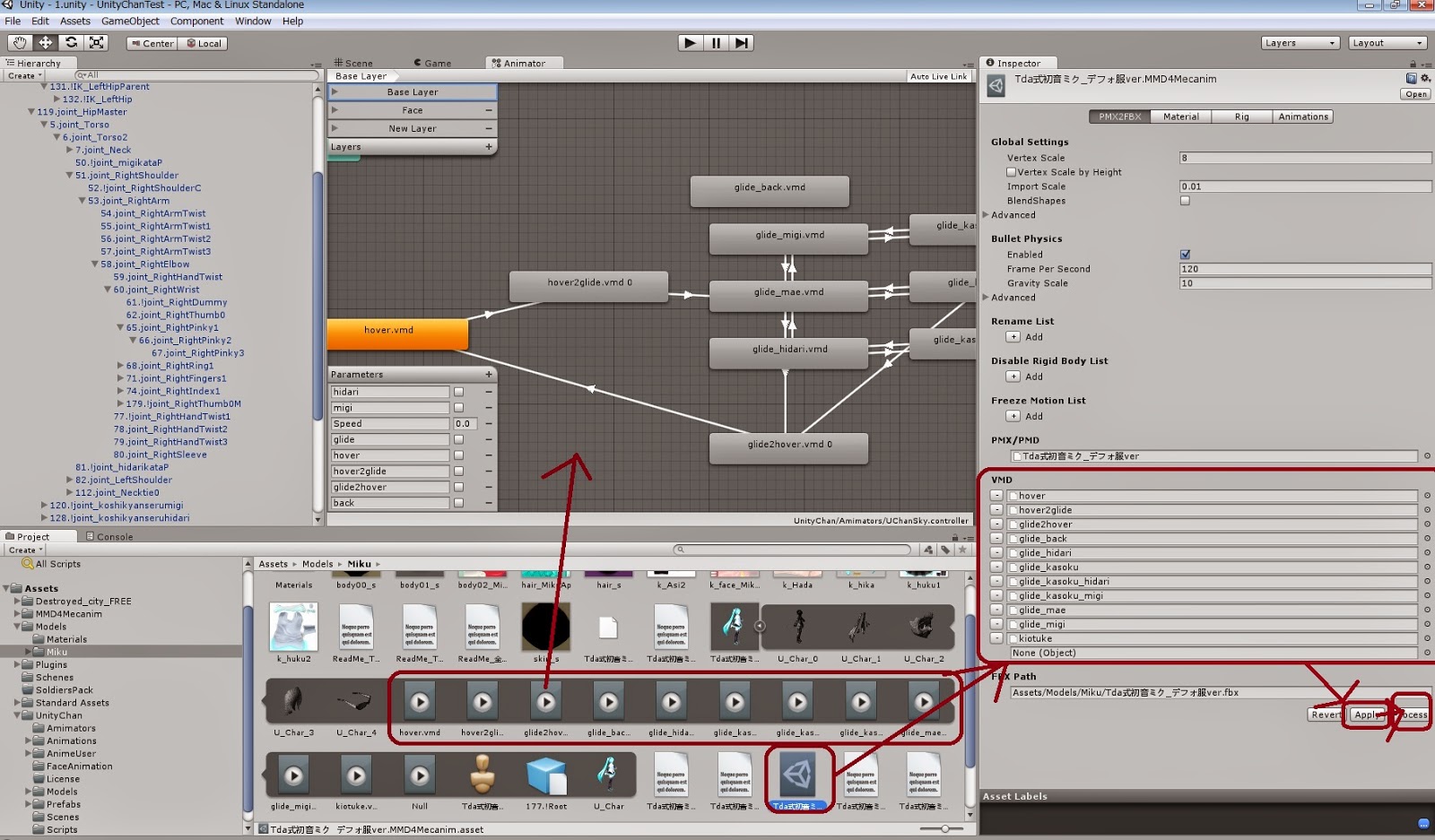Expand MMD4Mecanim folder in Project

[x=17, y=614]
